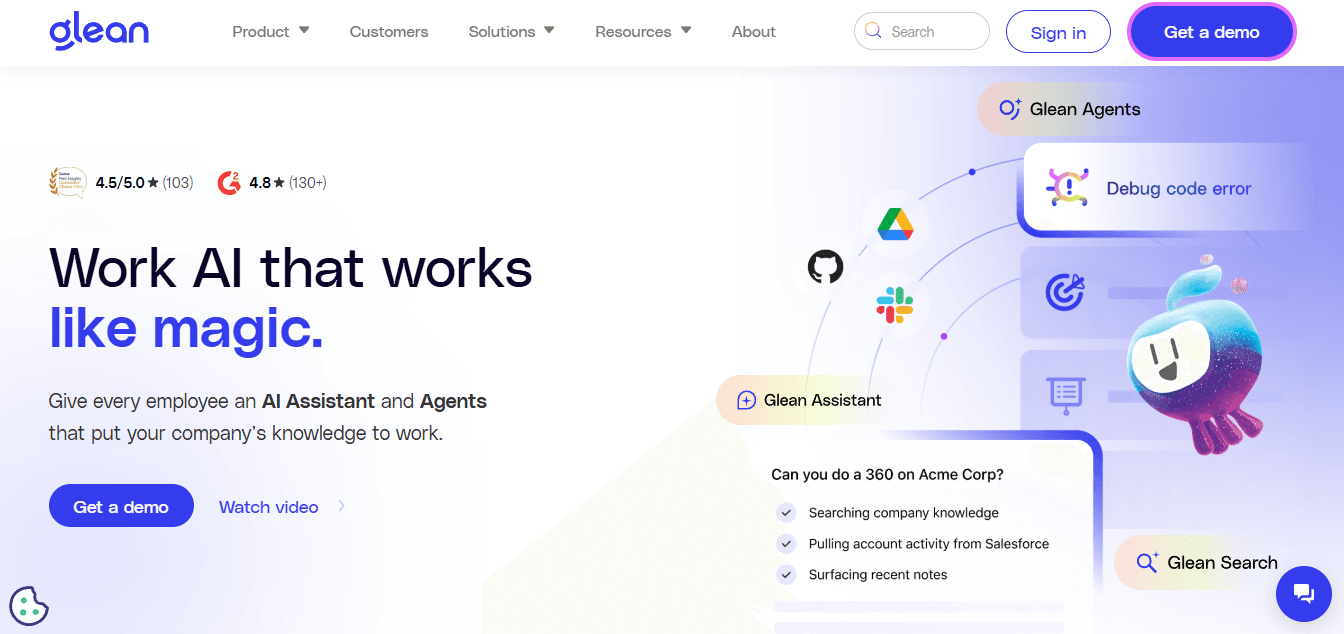This screenshot has width=1344, height=634.
Task: Click the Glean mascot character
Action: [1195, 358]
